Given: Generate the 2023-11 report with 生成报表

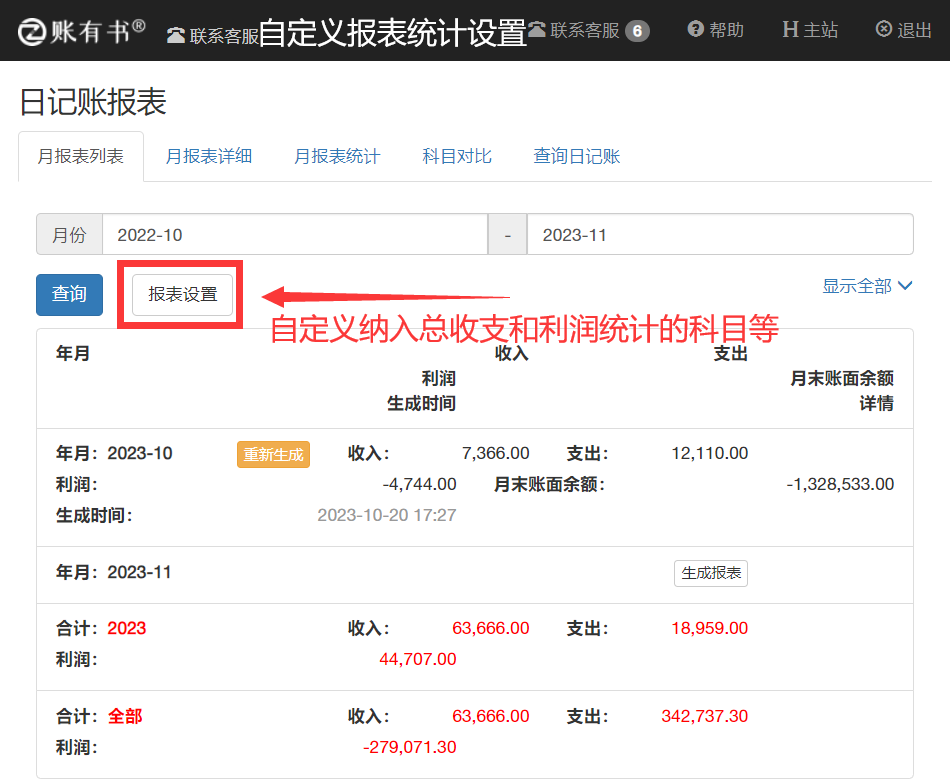Looking at the screenshot, I should point(711,573).
